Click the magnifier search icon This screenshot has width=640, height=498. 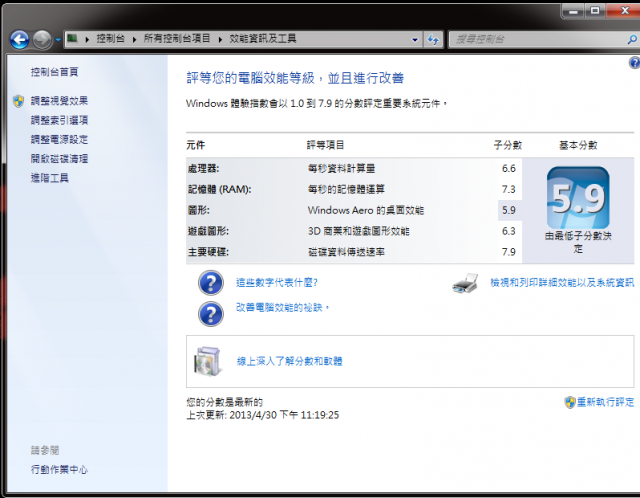coord(632,40)
